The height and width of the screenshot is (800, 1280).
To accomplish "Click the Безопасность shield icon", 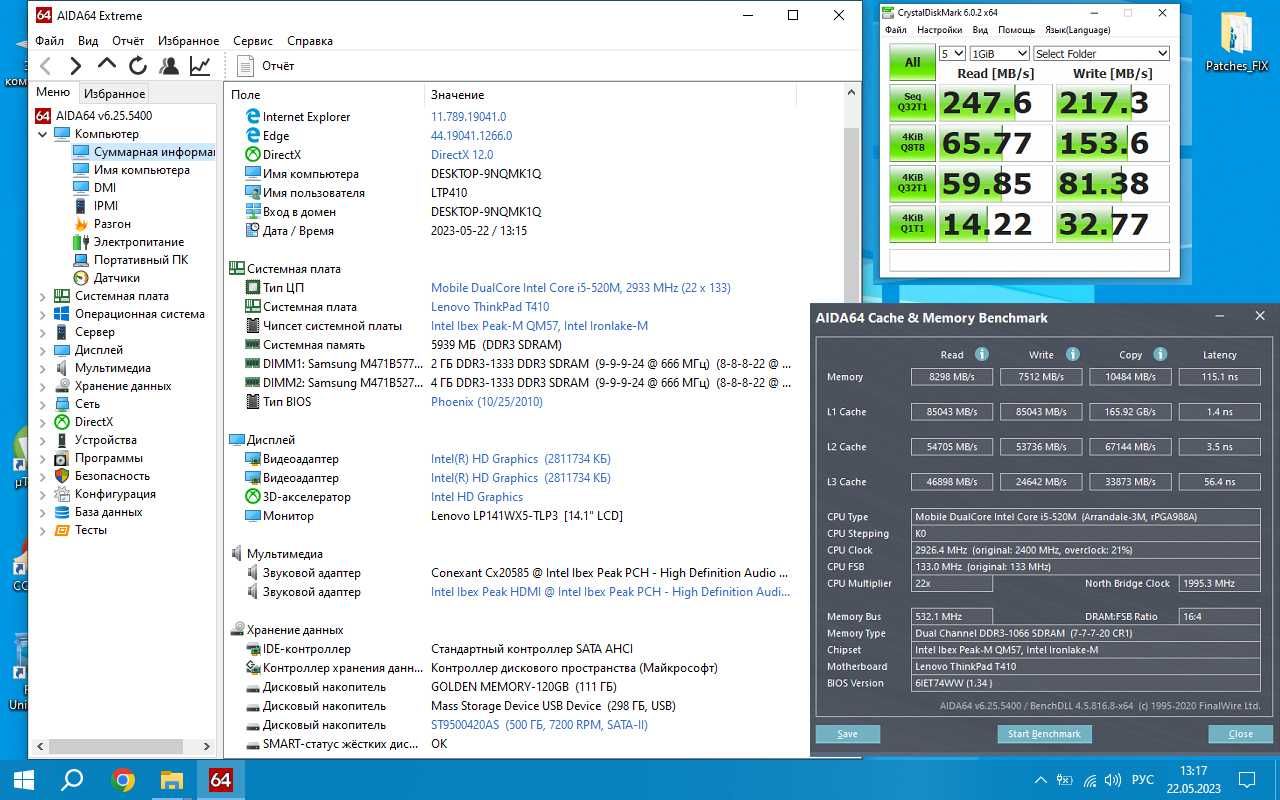I will click(x=62, y=476).
